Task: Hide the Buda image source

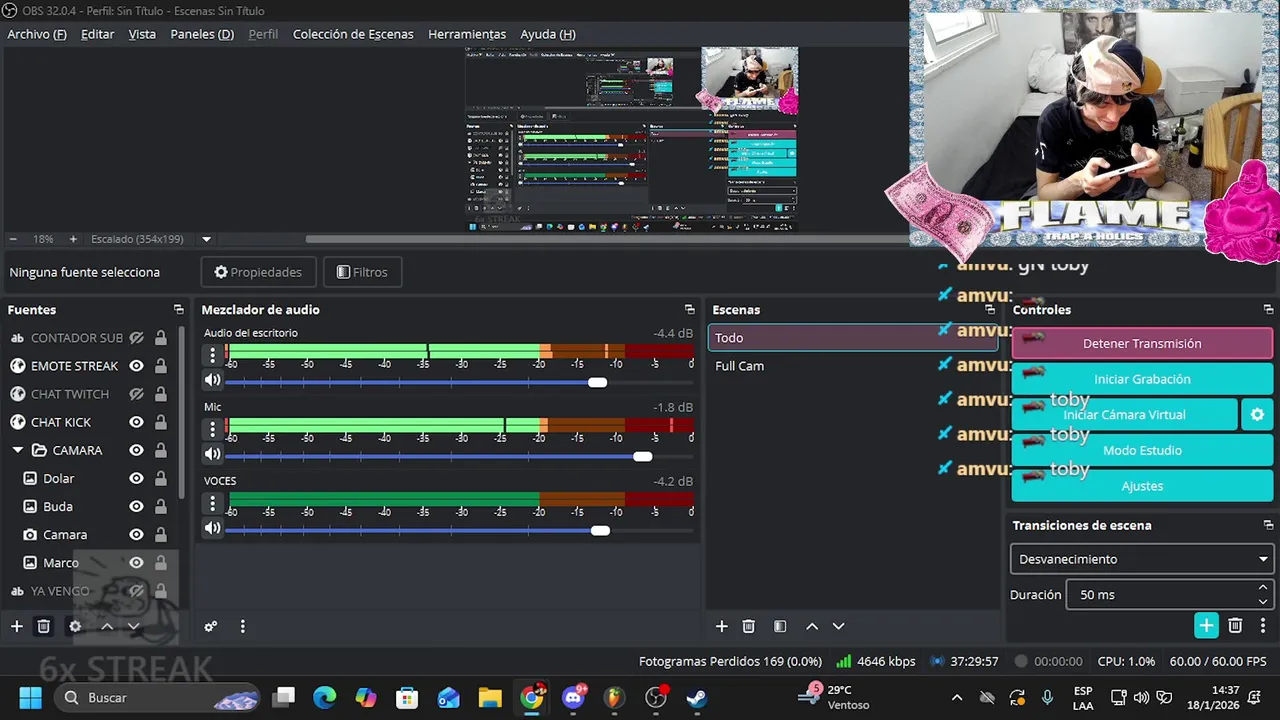Action: (137, 506)
